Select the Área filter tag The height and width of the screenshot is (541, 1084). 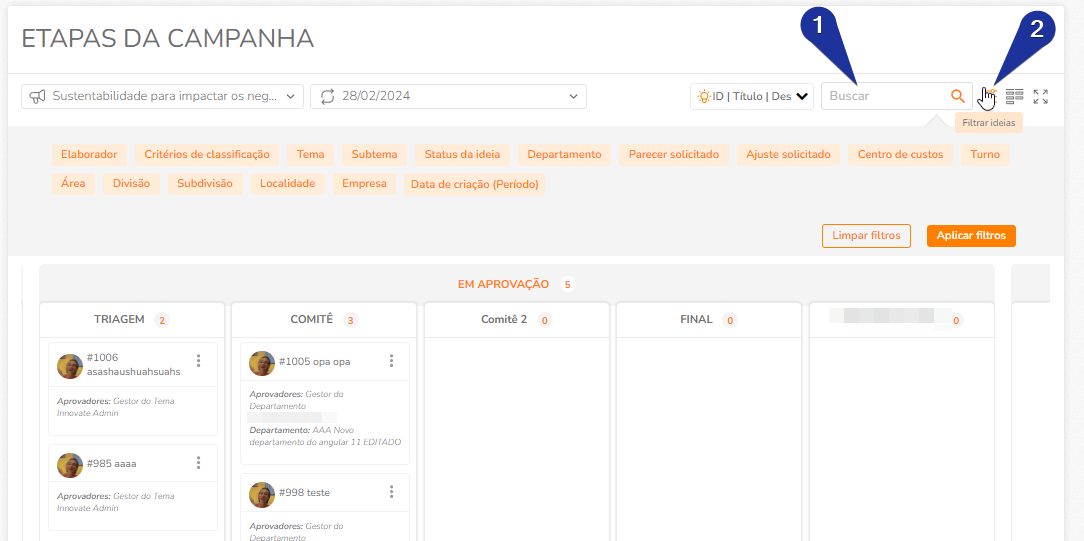click(x=73, y=183)
